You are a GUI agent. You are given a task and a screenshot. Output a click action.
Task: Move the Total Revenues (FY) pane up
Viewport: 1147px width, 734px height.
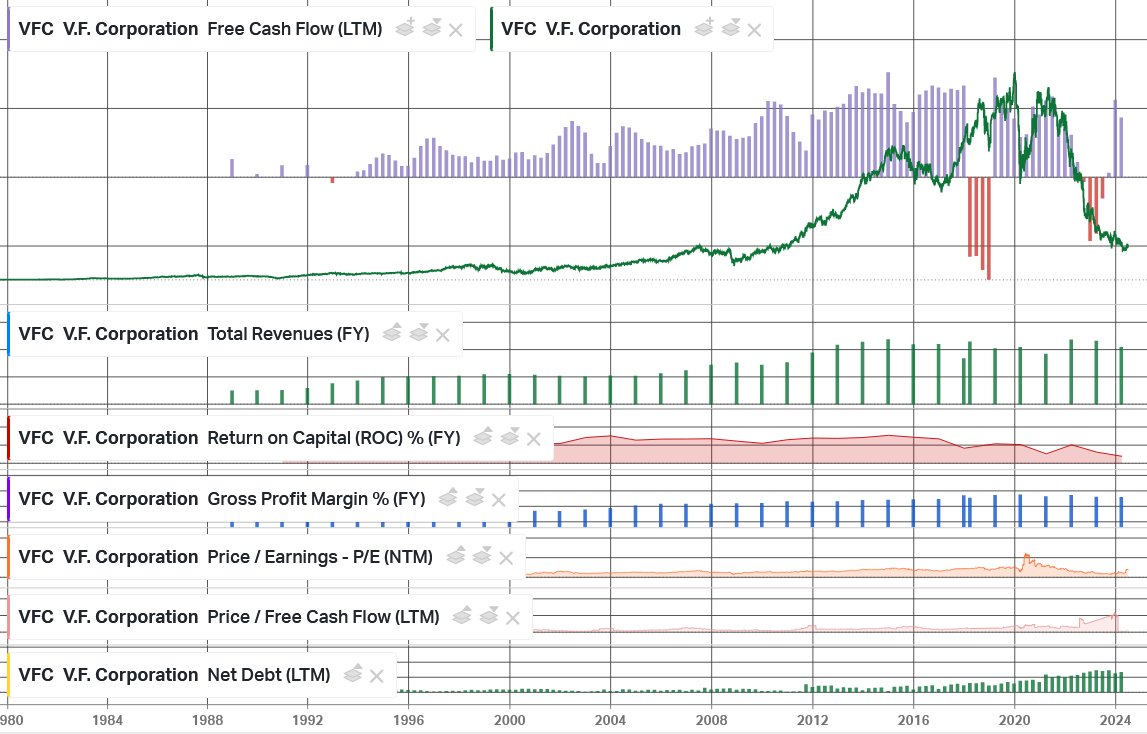(x=392, y=333)
